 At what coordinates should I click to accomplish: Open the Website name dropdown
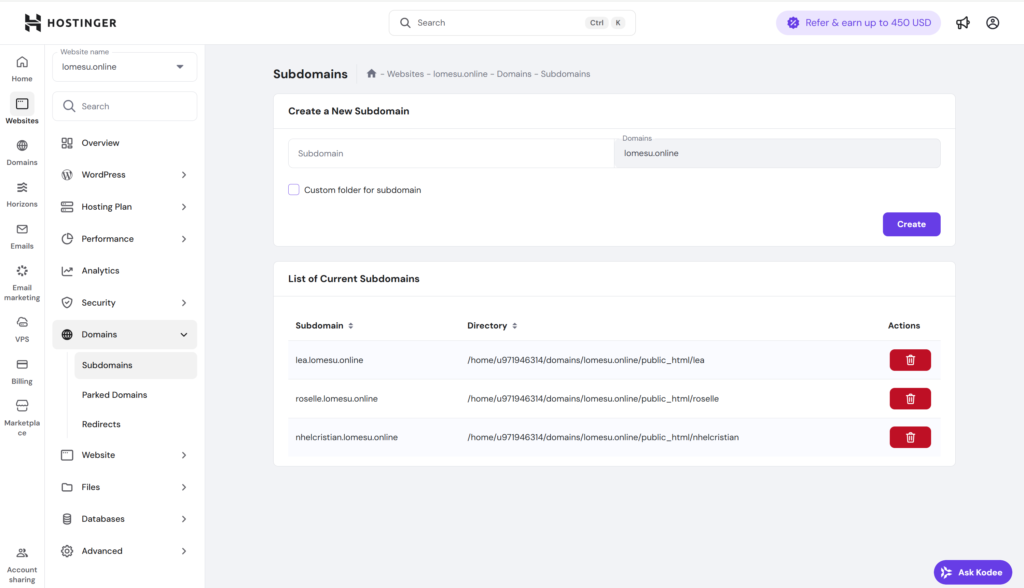click(x=125, y=67)
